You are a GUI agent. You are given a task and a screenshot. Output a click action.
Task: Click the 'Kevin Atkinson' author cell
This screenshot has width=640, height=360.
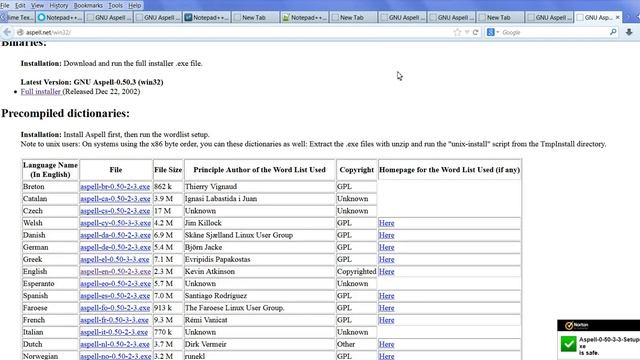[x=260, y=271]
